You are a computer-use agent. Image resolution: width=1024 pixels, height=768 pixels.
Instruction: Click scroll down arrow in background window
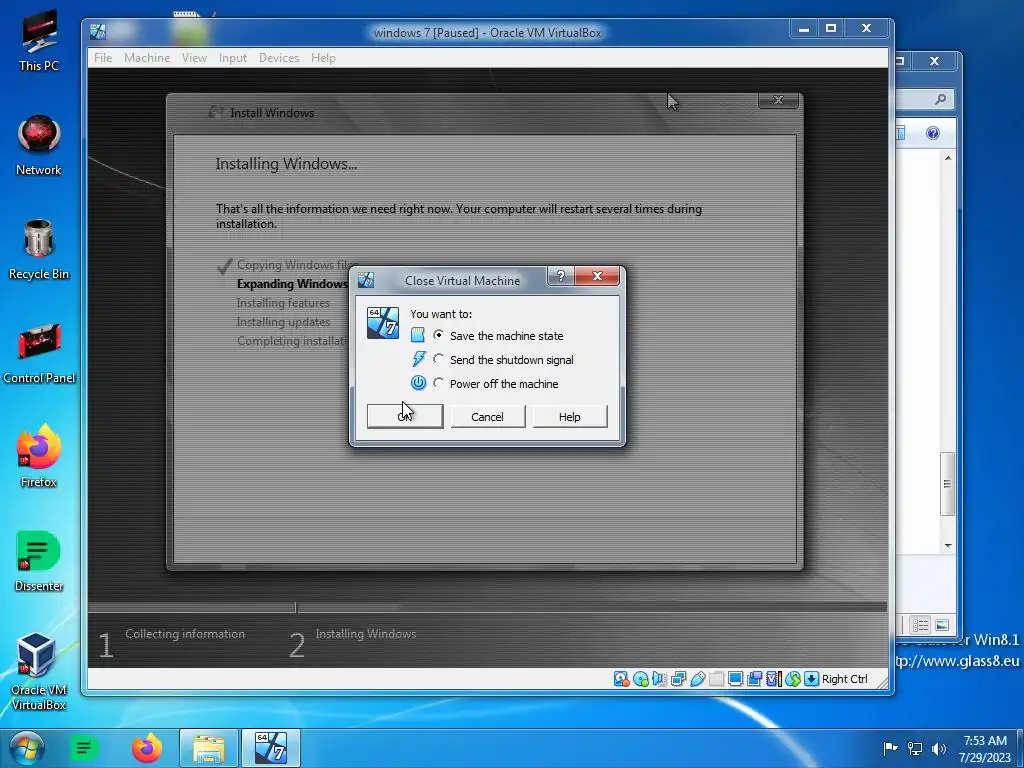click(948, 545)
